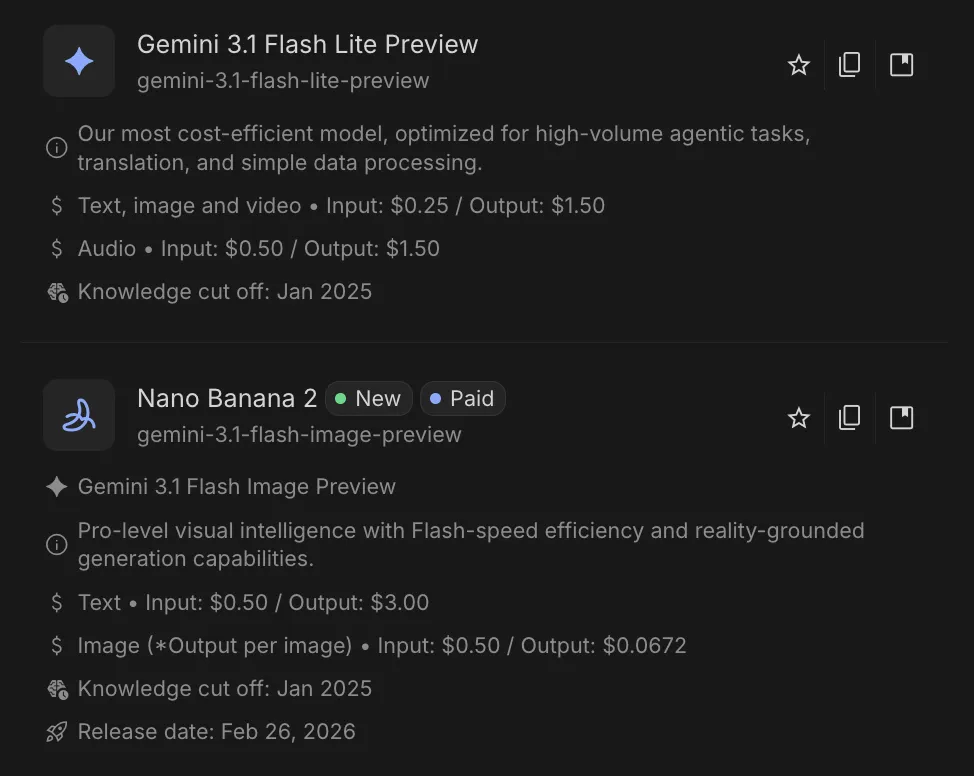
Task: Click the Paid badge on Nano Banana 2
Action: pyautogui.click(x=462, y=398)
